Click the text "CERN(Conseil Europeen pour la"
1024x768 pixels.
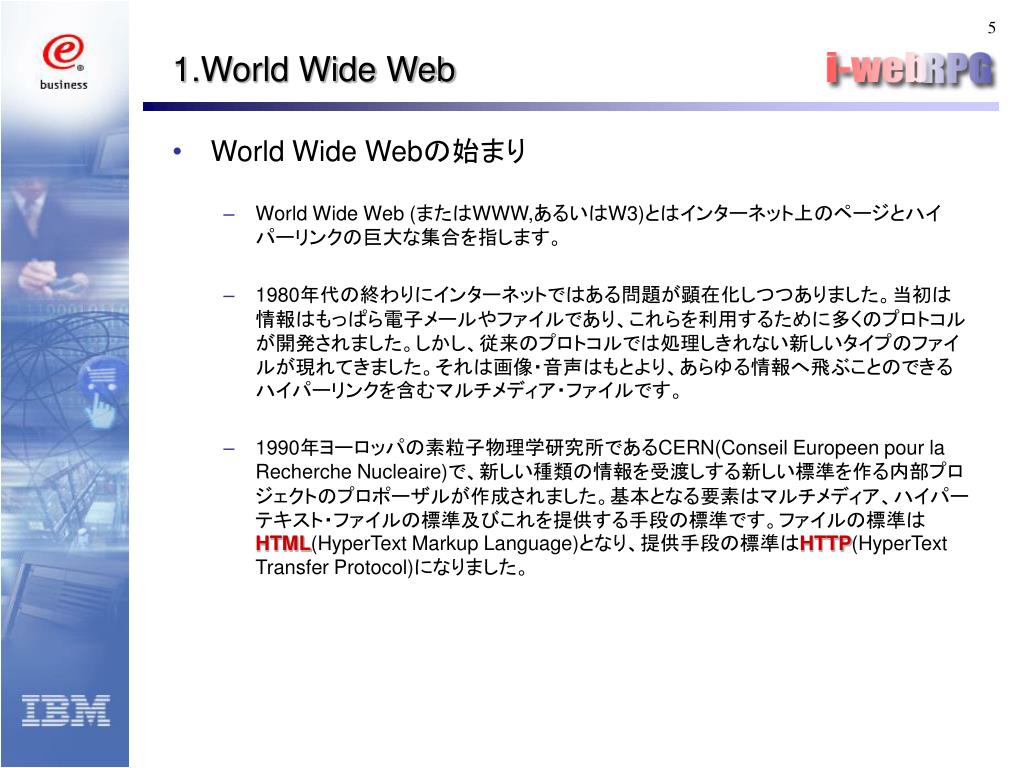coord(801,448)
